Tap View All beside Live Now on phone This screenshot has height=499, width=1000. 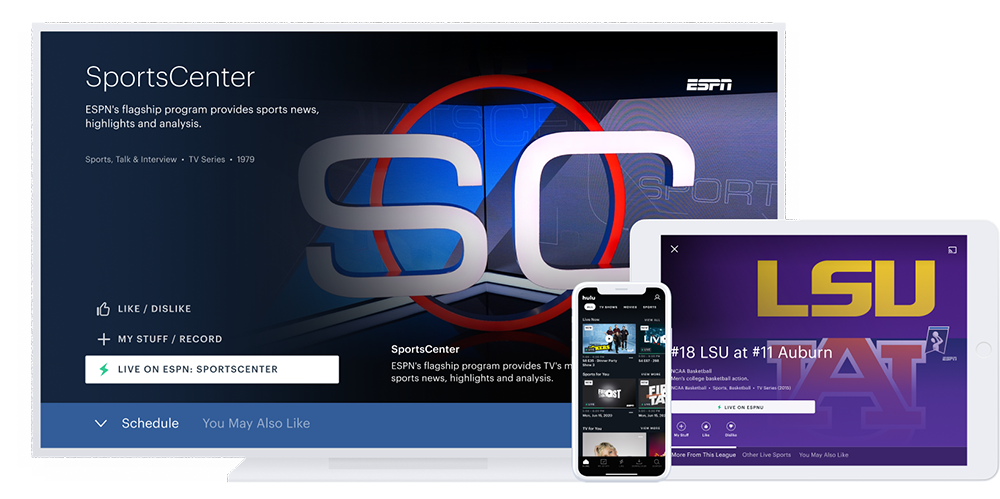652,320
